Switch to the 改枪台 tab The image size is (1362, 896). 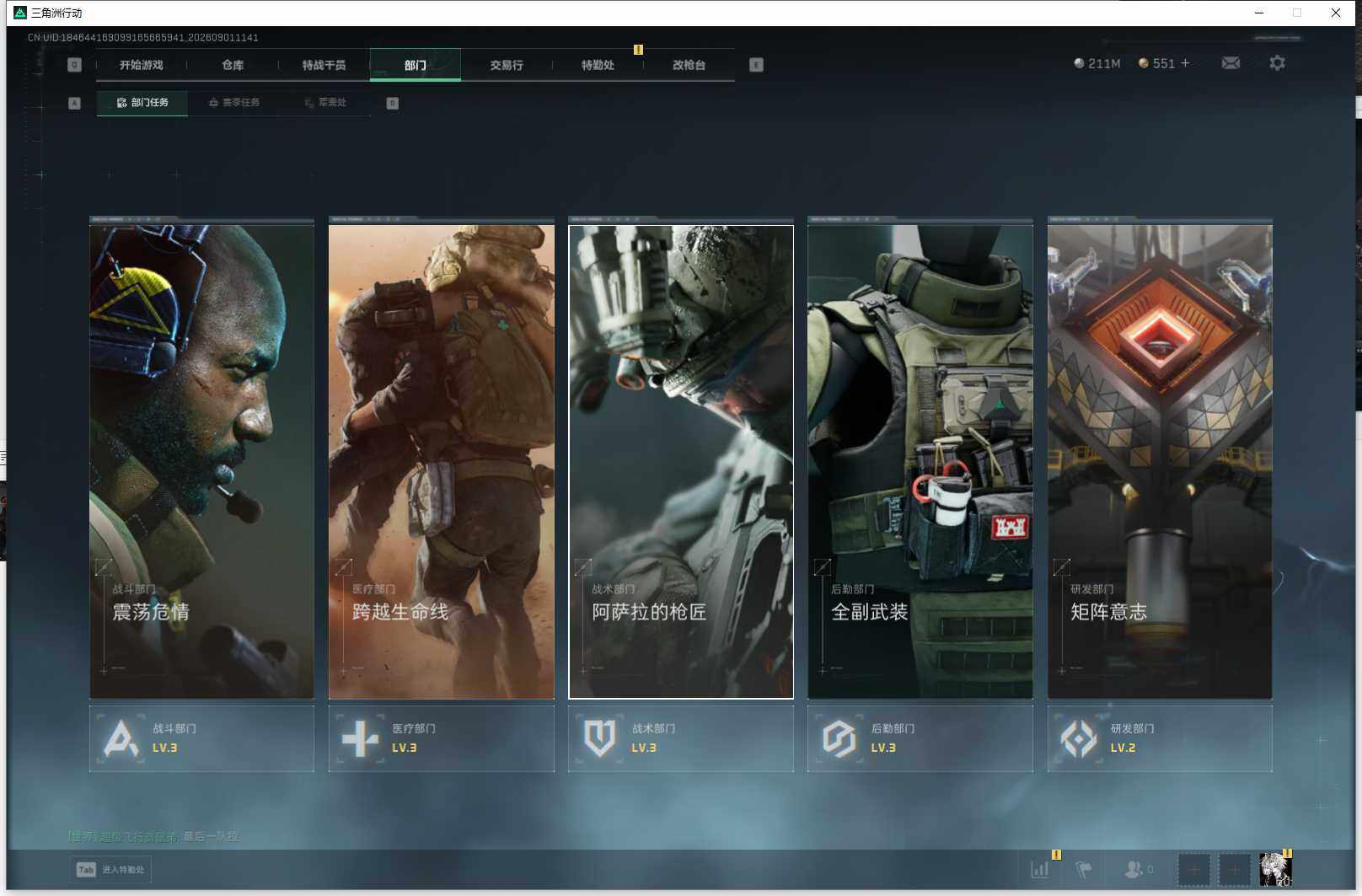click(x=689, y=65)
